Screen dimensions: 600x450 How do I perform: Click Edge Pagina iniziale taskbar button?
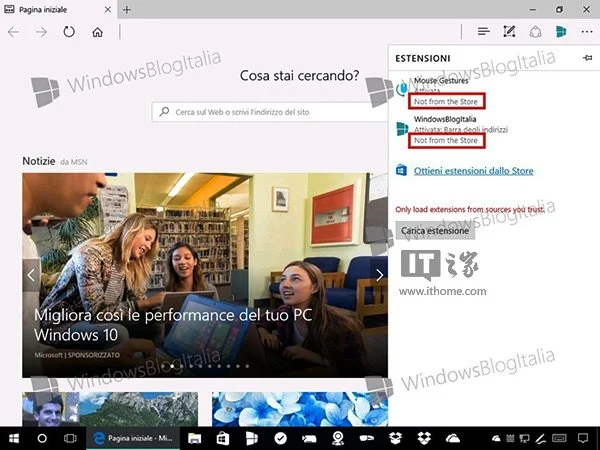[x=133, y=438]
